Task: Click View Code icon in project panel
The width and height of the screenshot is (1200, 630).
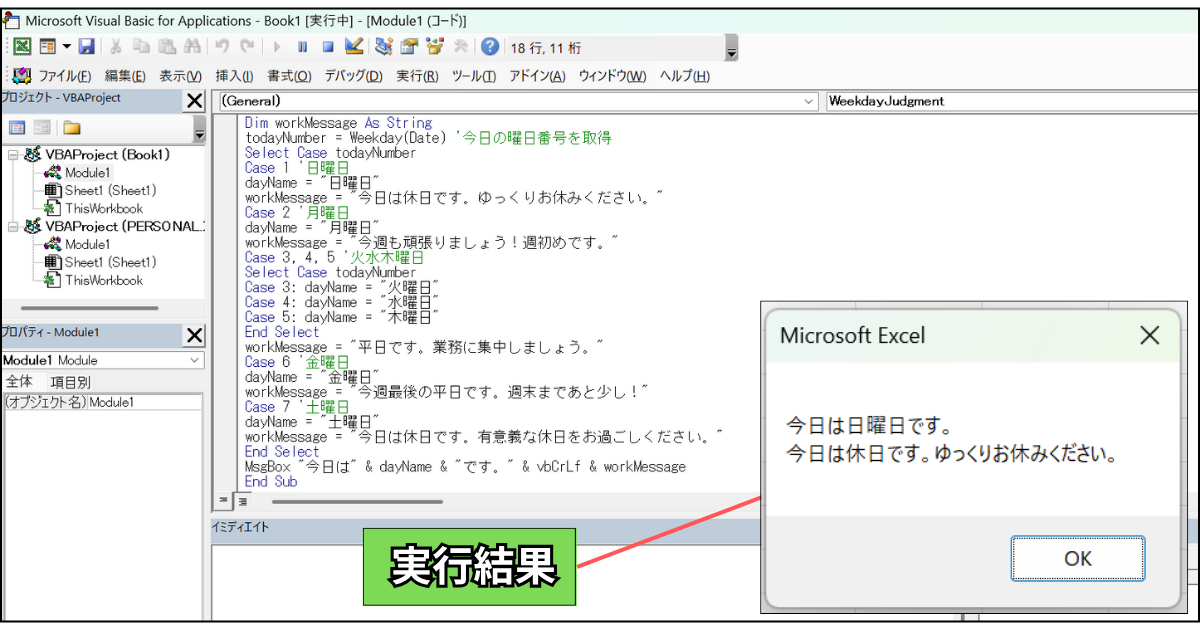Action: [x=17, y=128]
